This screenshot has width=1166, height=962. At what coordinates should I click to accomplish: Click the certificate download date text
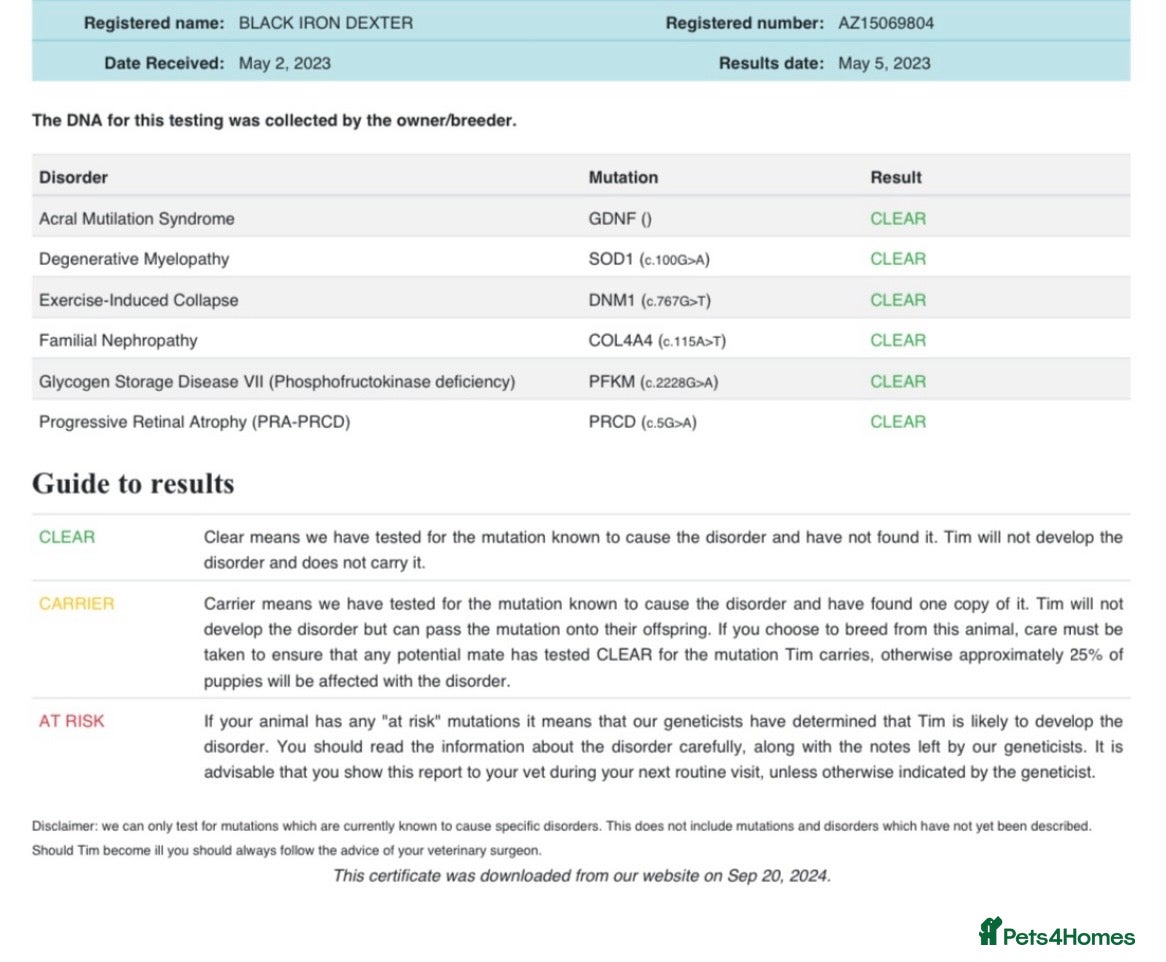point(582,876)
